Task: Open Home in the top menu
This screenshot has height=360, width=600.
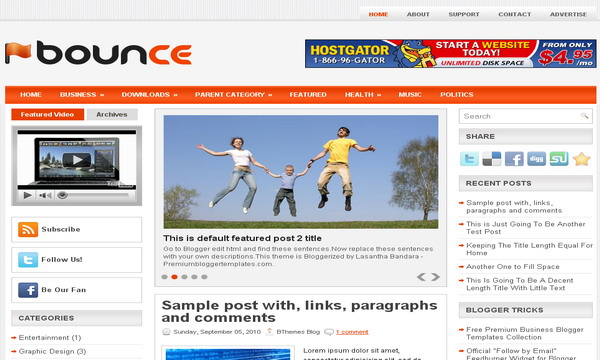Action: (378, 14)
